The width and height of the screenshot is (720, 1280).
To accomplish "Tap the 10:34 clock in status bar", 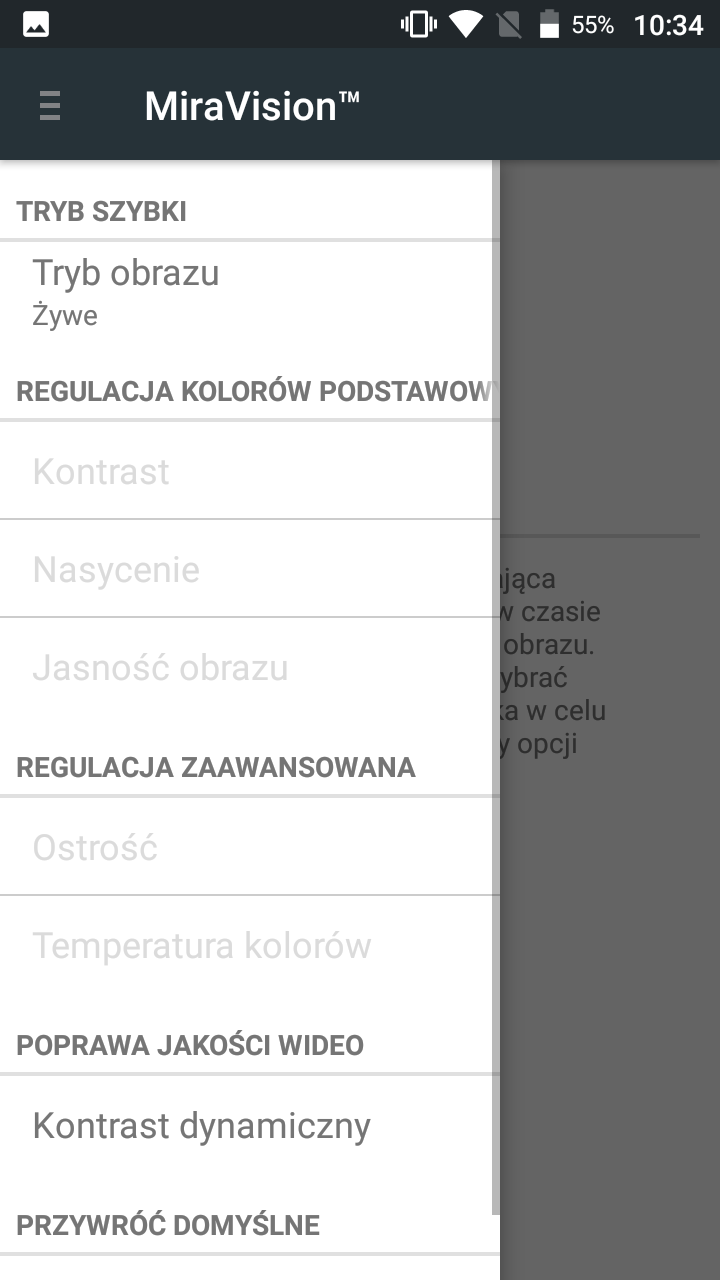I will click(668, 24).
